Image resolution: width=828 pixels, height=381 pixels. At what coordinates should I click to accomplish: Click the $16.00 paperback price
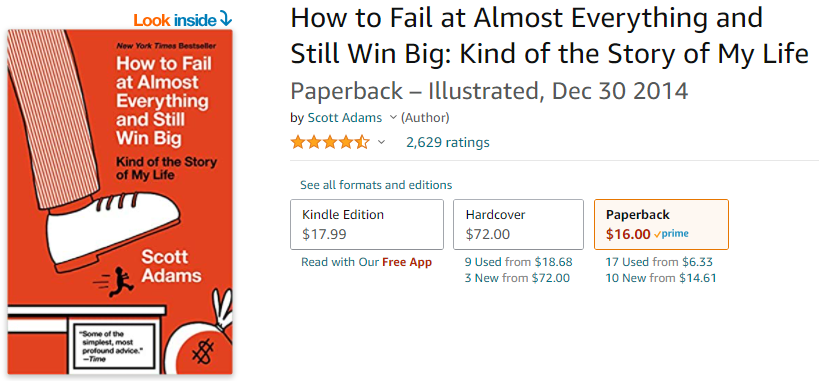(x=628, y=234)
